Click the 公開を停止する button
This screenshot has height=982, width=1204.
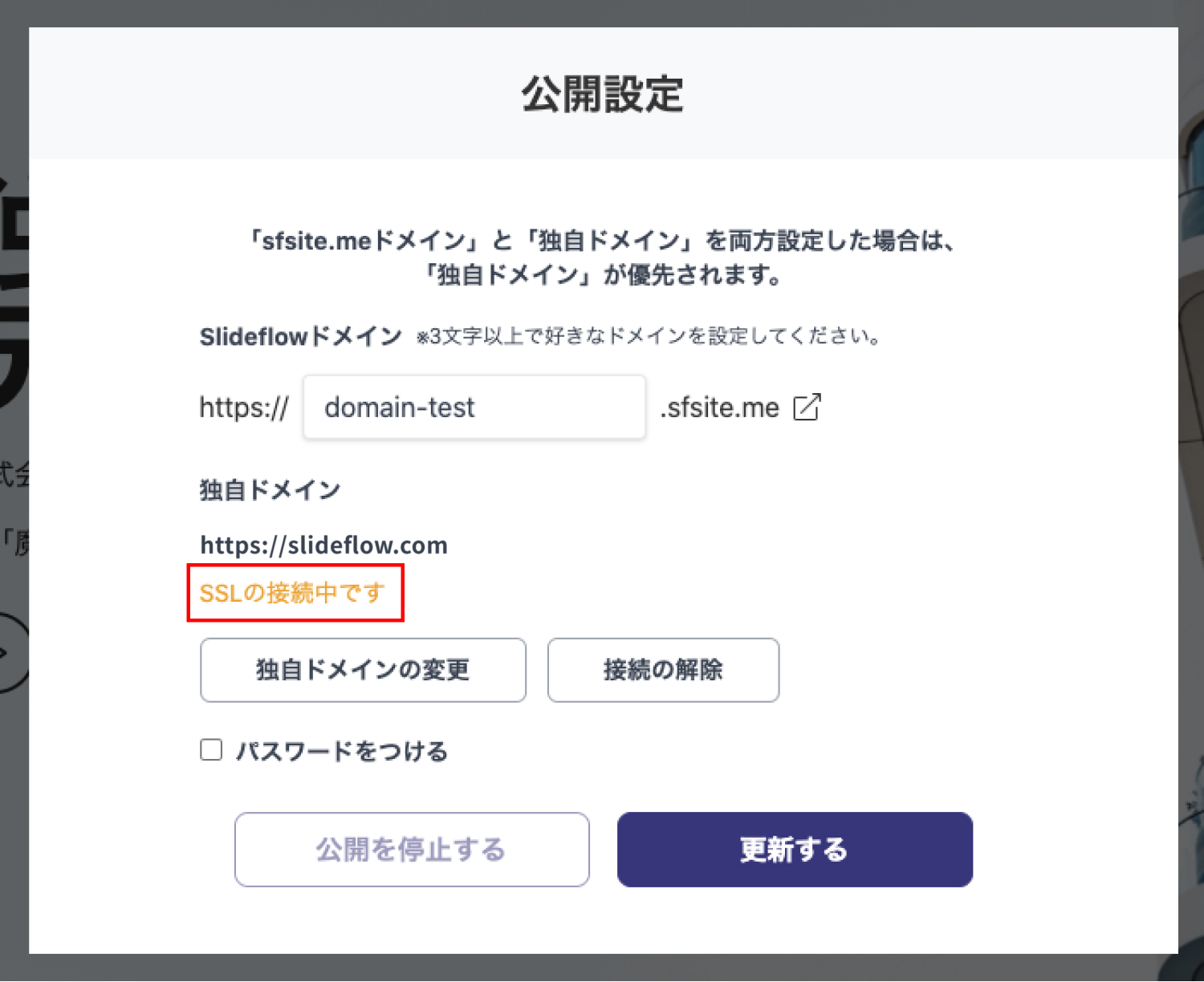point(412,850)
